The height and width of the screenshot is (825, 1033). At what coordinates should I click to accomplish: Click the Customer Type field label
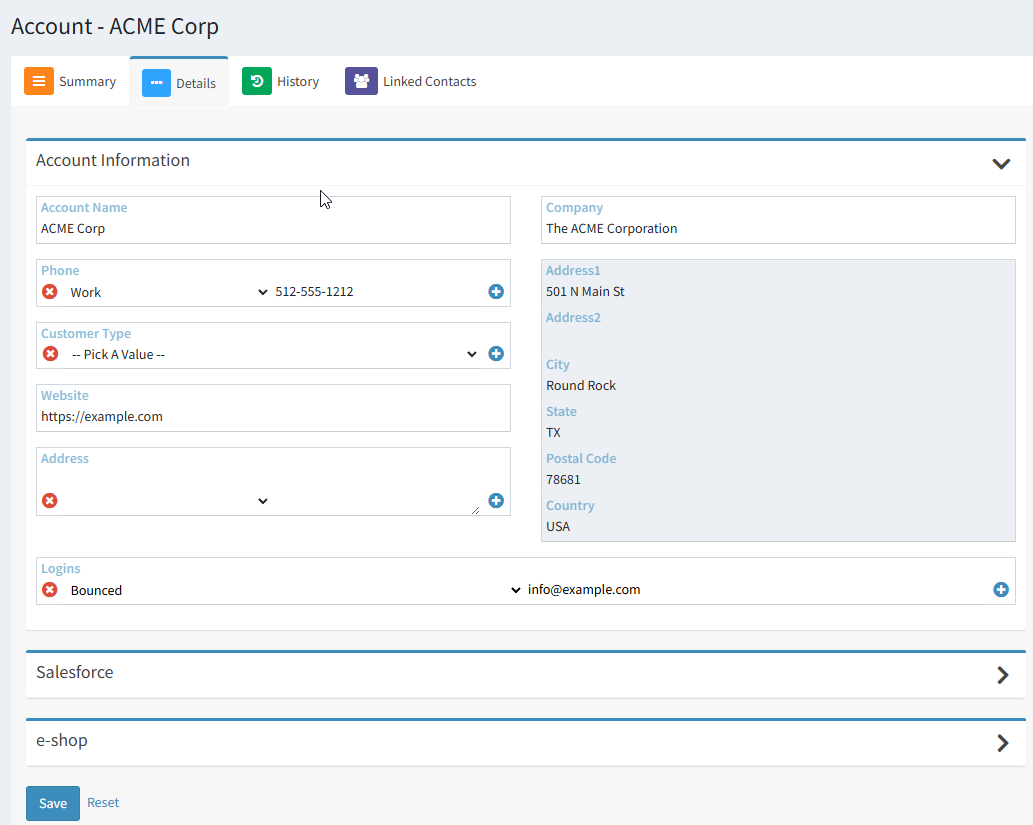click(x=86, y=334)
